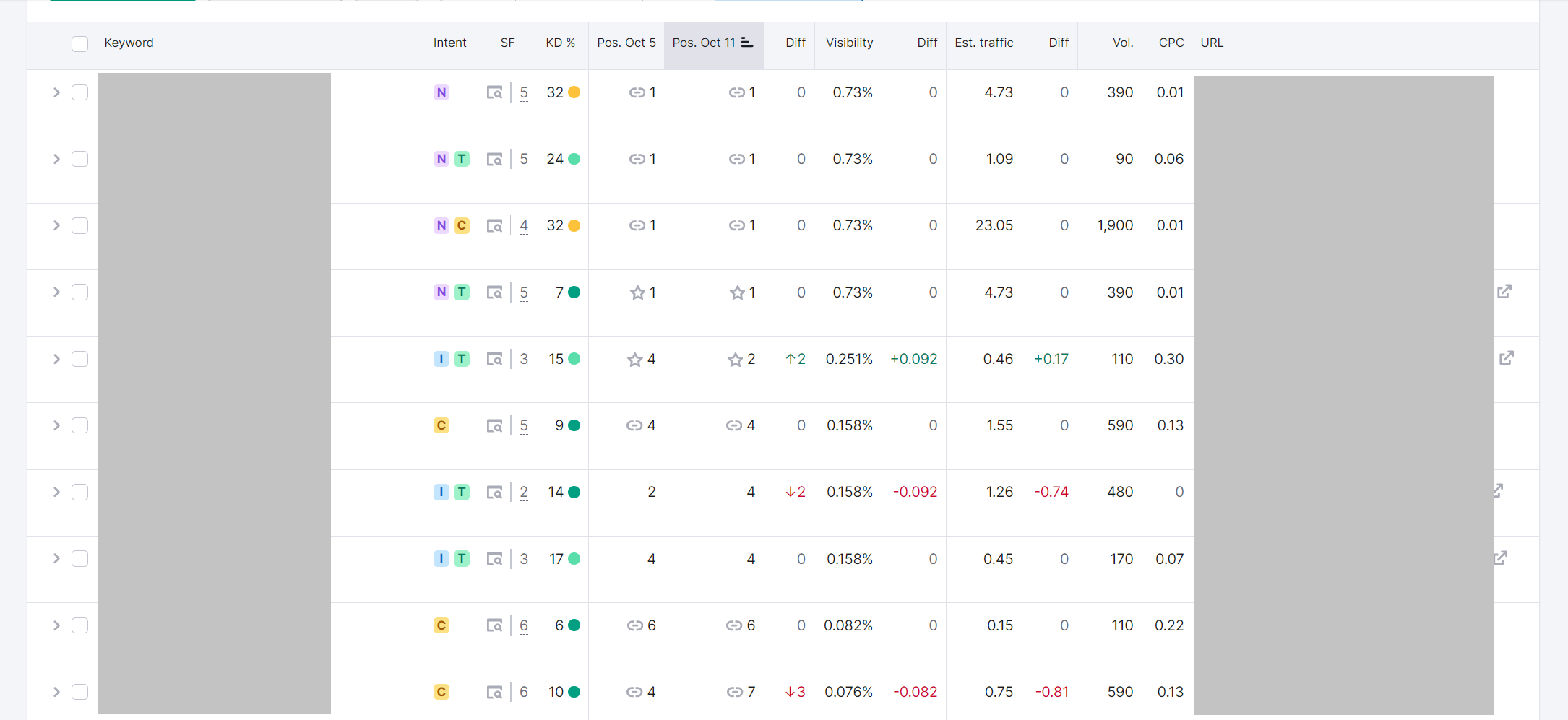Expand the row with volume 480

coord(56,492)
